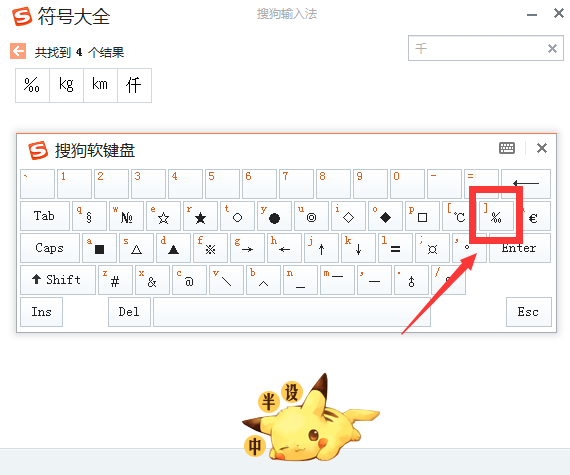Viewport: 570px width, 475px height.
Task: Insert the ♁ symbol on the period key
Action: 411,279
